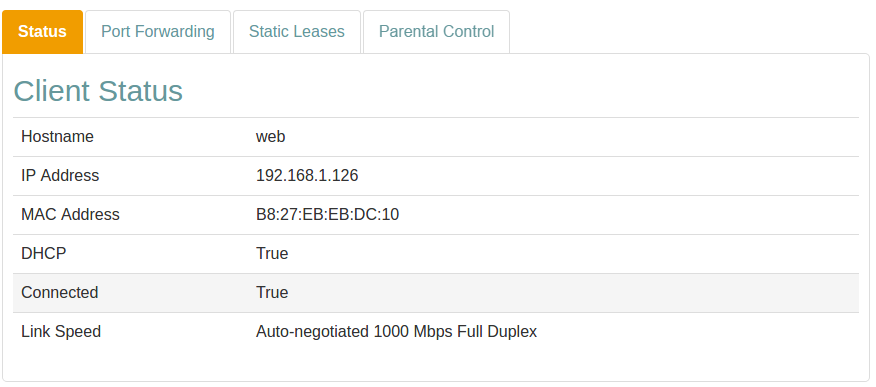The height and width of the screenshot is (387, 876).
Task: Click 'Auto-negotiated' text in Link Speed value
Action: pyautogui.click(x=312, y=332)
